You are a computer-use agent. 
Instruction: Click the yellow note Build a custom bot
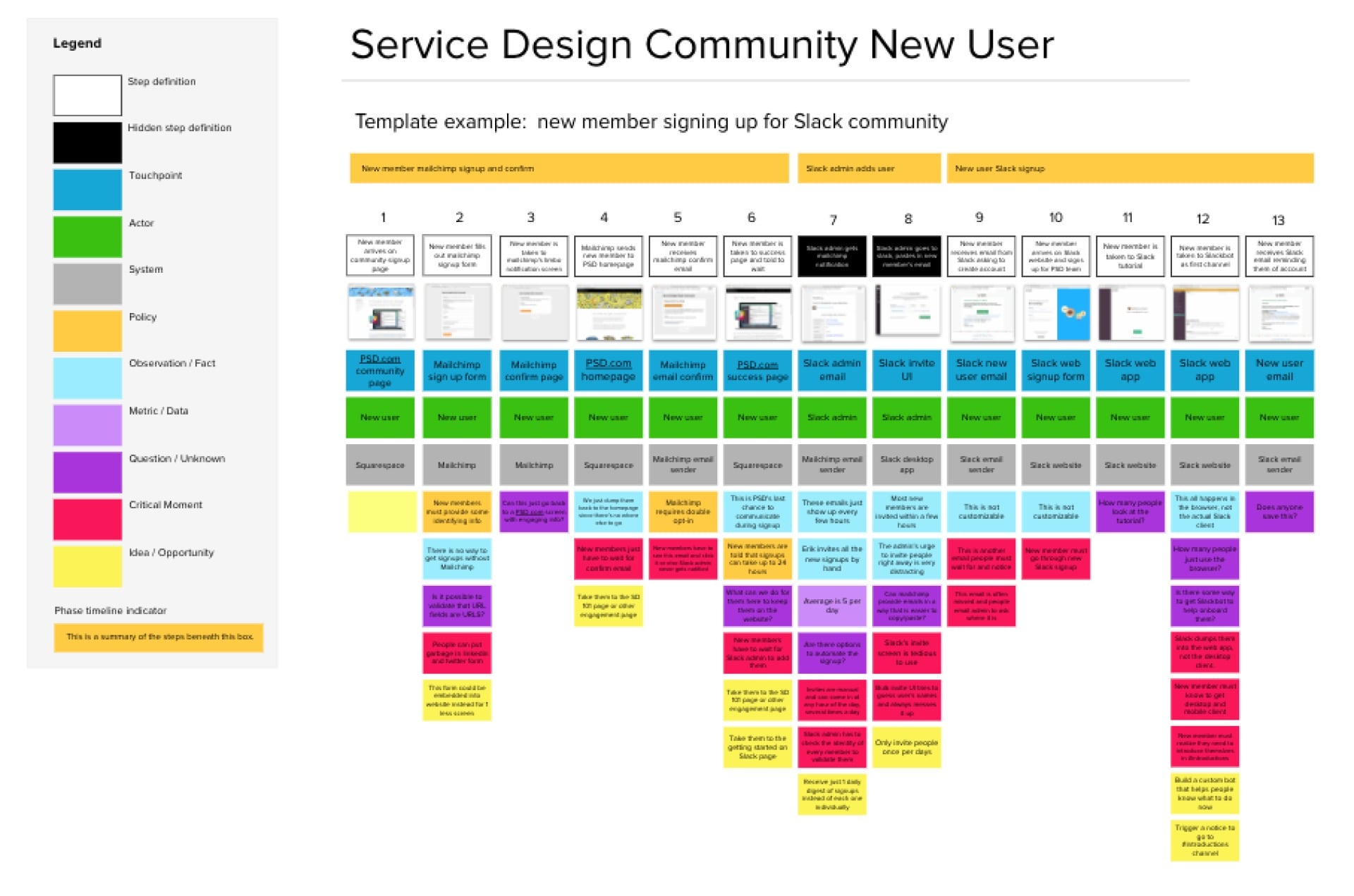click(x=1205, y=791)
